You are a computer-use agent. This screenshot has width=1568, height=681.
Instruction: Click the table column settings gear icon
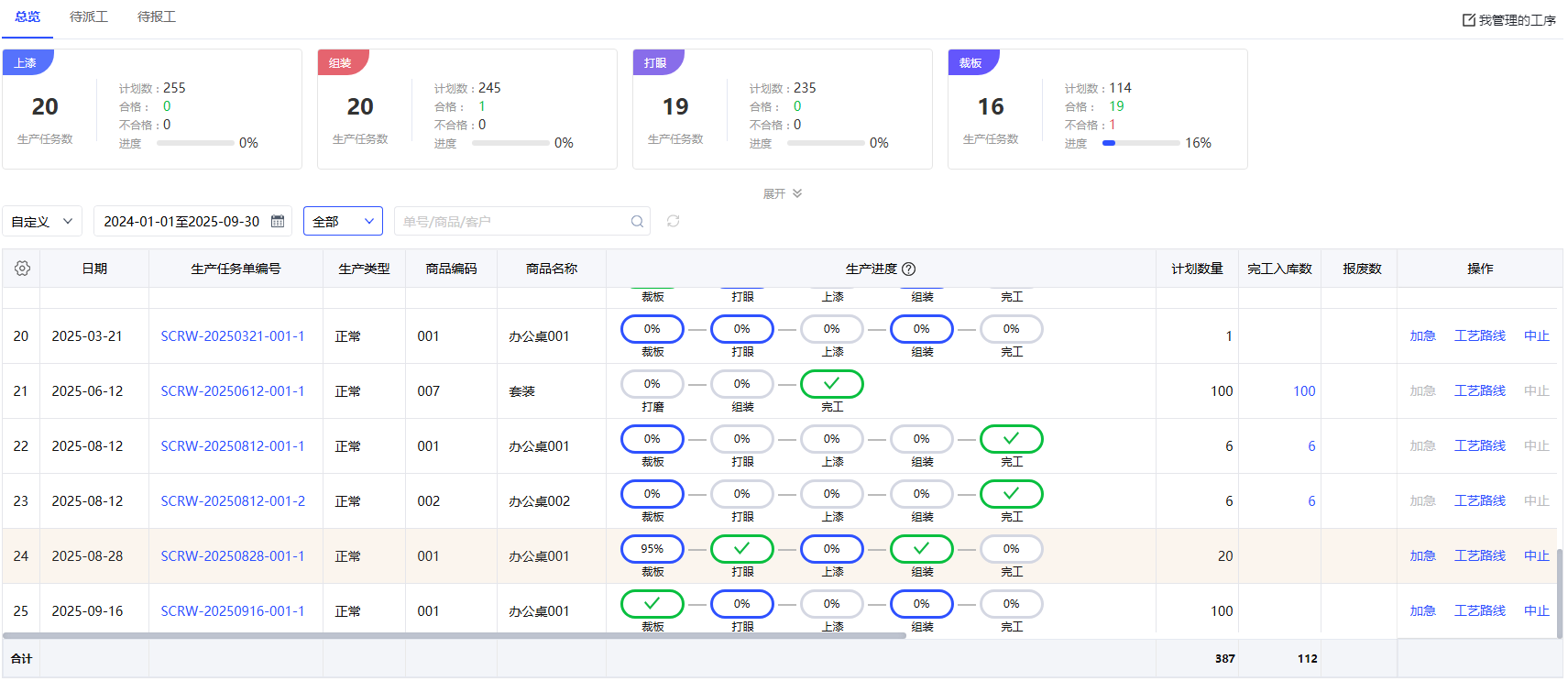22,269
